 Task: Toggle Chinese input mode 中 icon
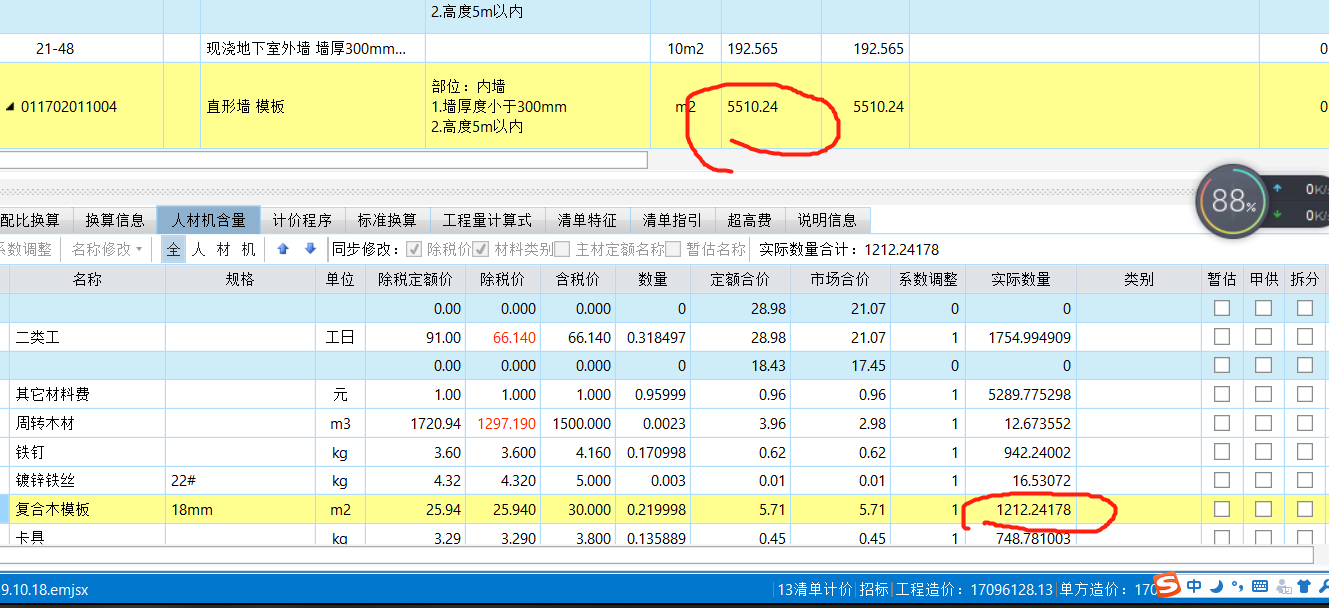pyautogui.click(x=1194, y=586)
